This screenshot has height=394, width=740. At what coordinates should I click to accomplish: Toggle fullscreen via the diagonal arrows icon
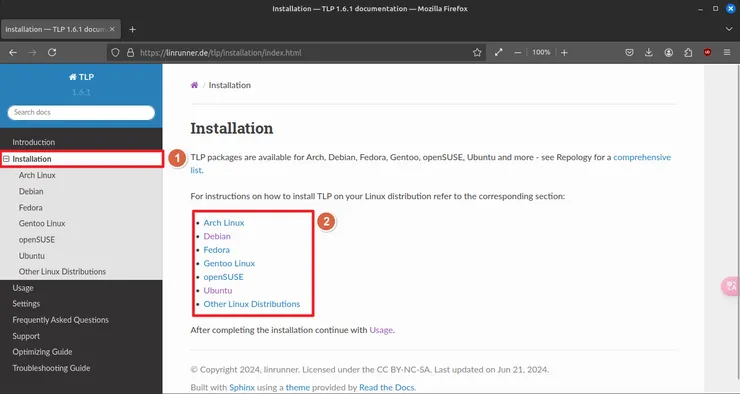tap(498, 52)
